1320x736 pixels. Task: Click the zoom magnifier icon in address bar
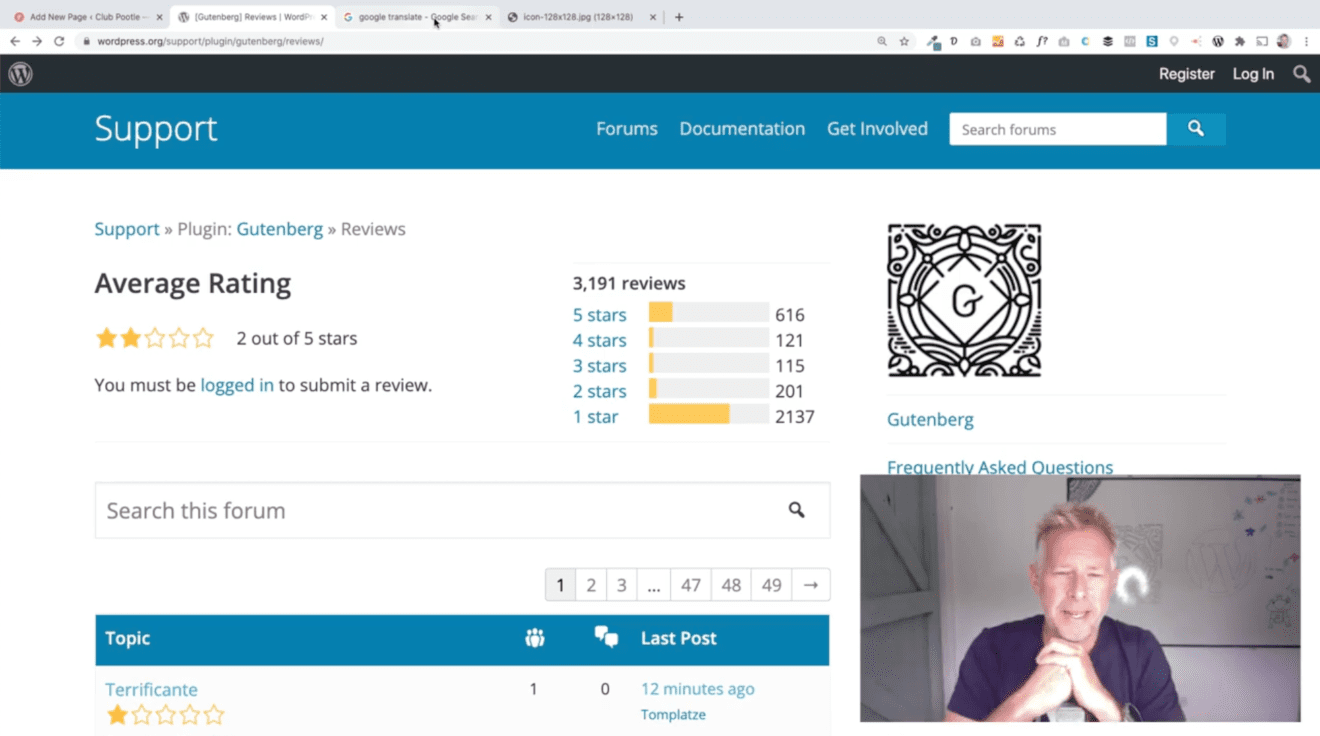(x=882, y=41)
